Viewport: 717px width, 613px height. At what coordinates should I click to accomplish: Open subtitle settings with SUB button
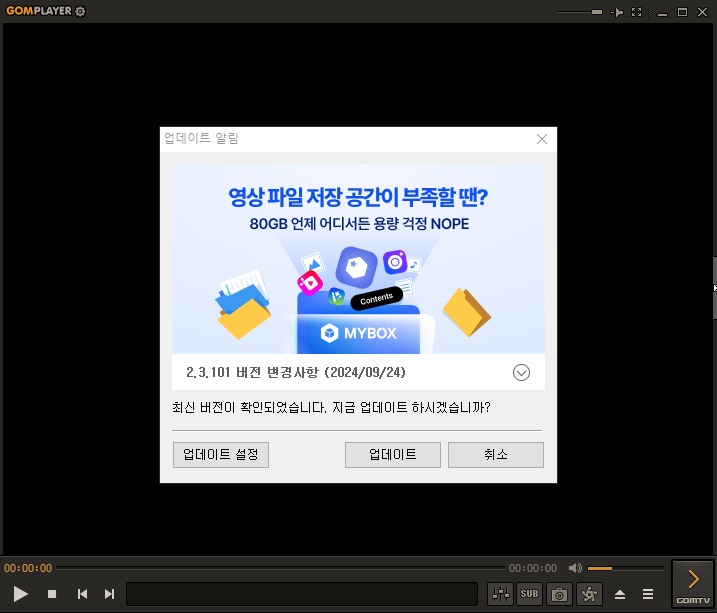(529, 594)
